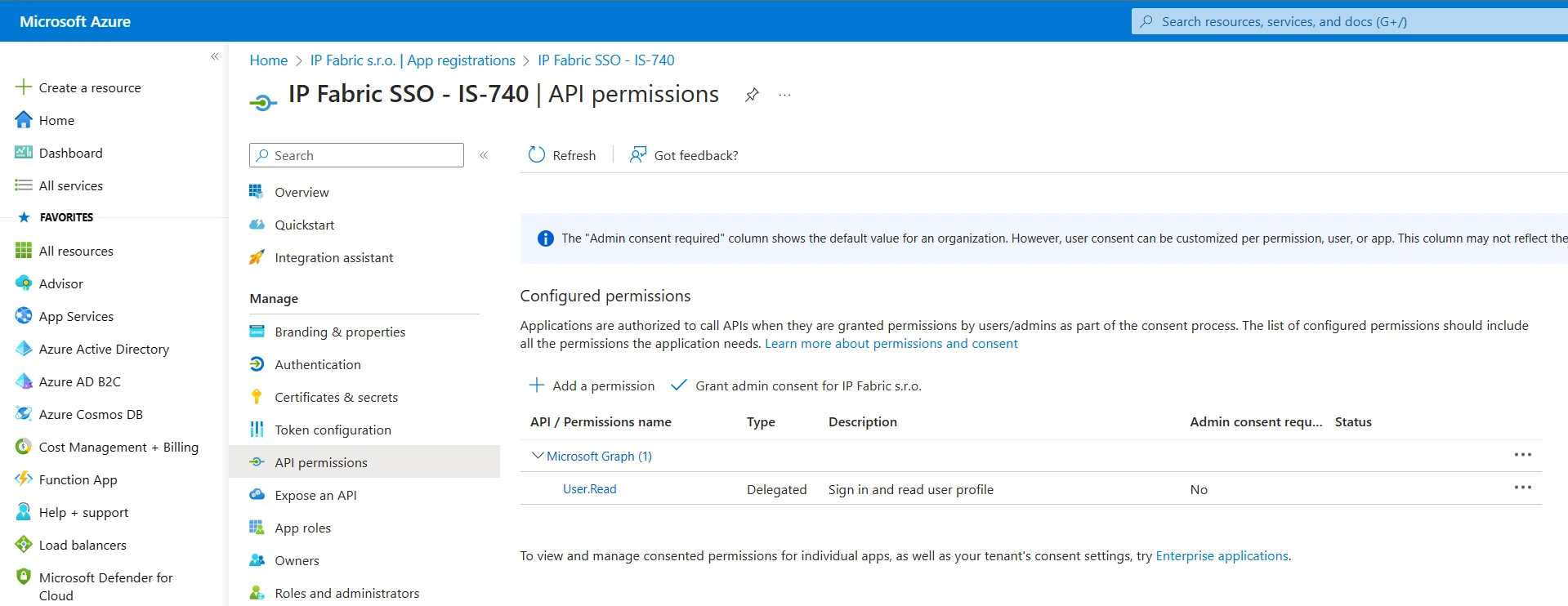
Task: Select Expose an API menu item
Action: point(315,495)
